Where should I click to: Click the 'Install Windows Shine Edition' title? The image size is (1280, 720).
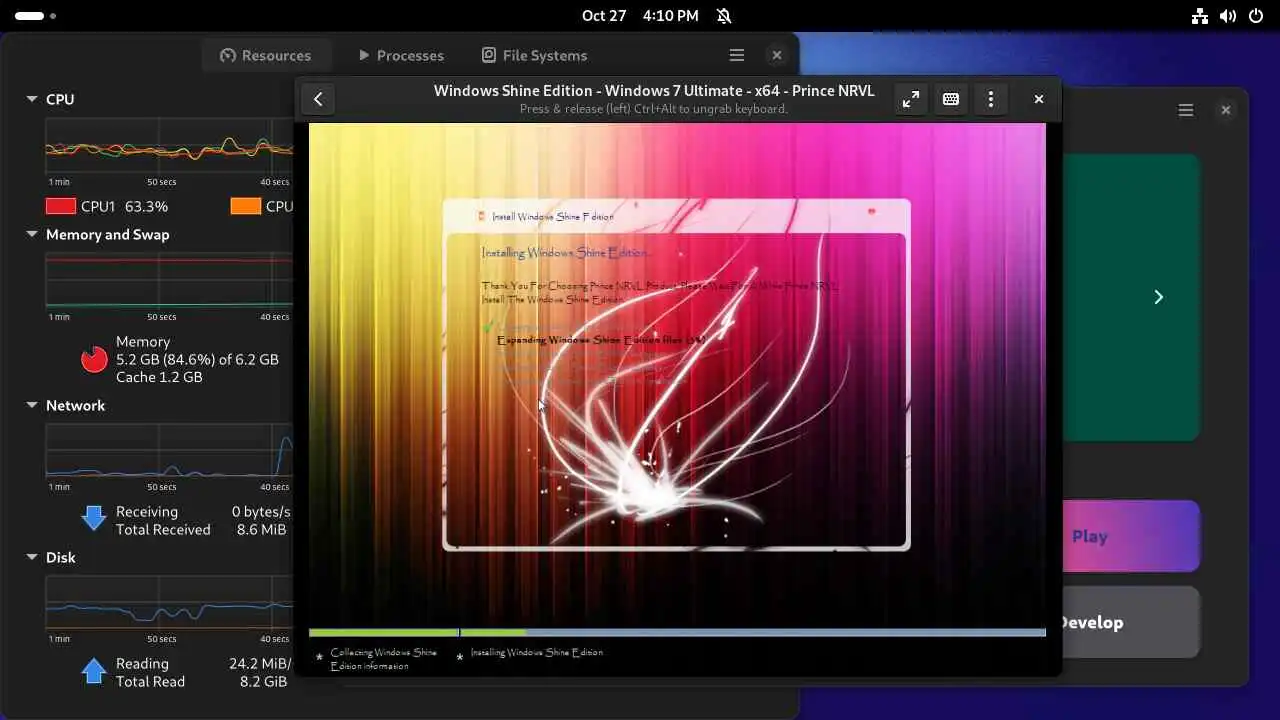point(553,216)
